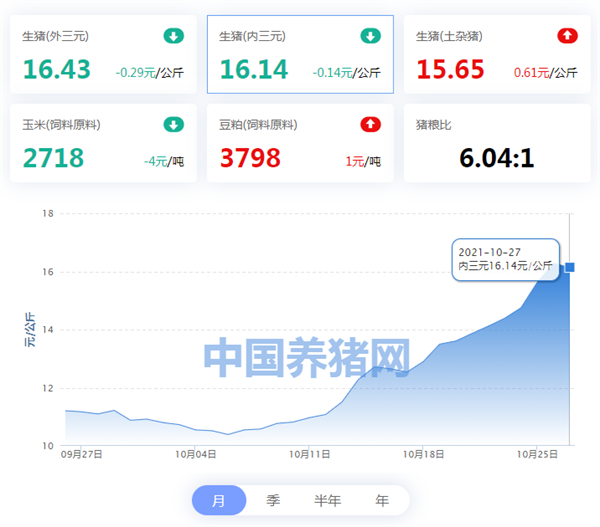
Task: Click the green down arrow on 生猪(外三元) card
Action: click(174, 36)
